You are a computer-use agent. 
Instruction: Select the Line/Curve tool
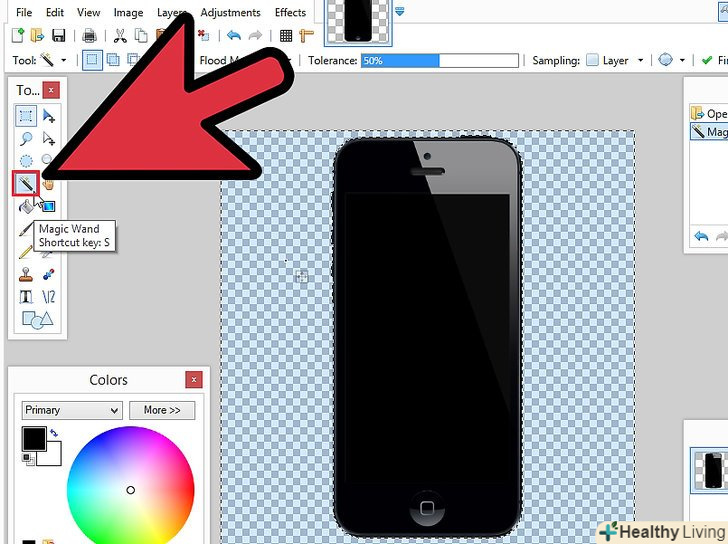tap(48, 297)
